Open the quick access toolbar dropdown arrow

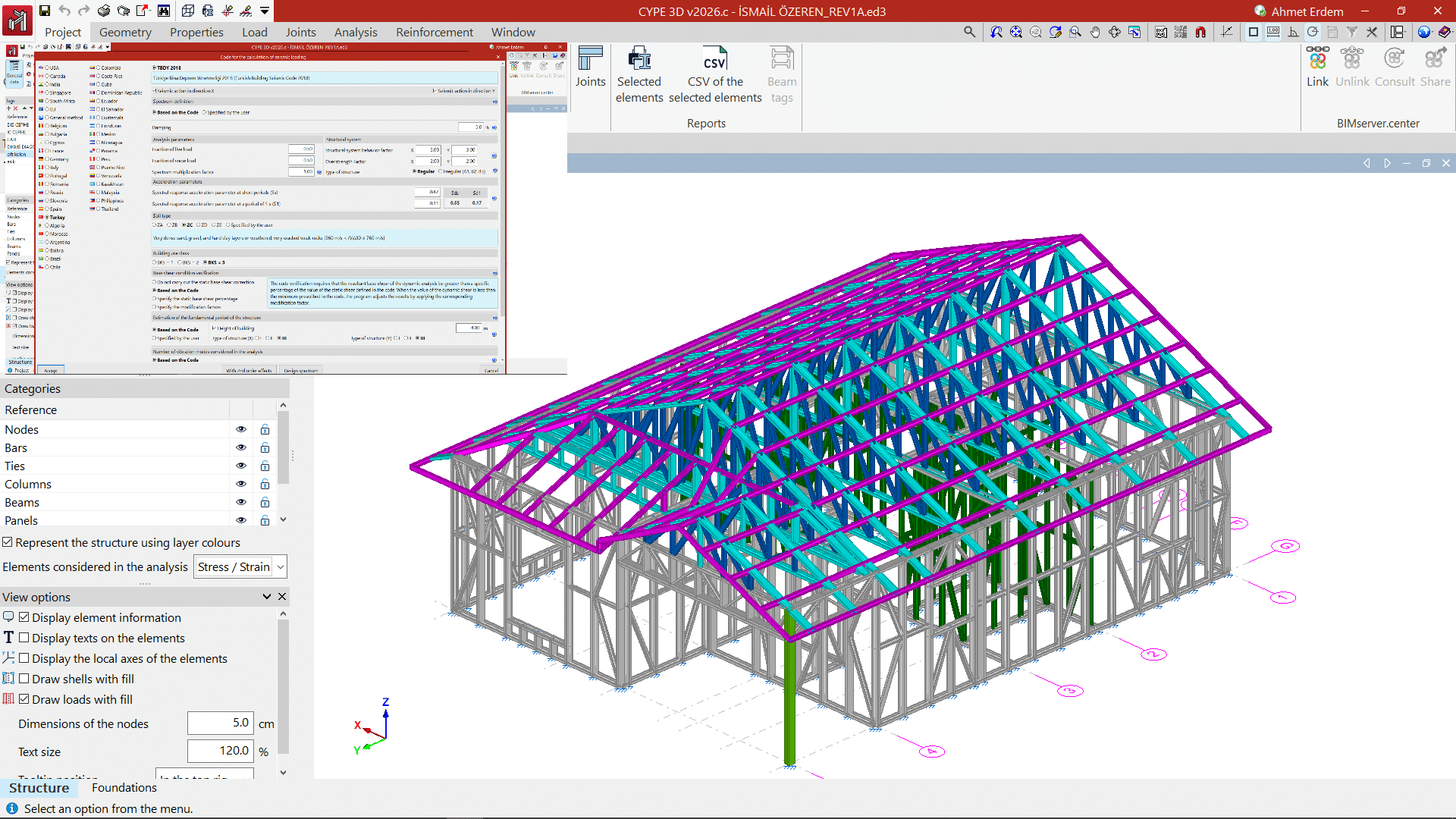coord(265,11)
